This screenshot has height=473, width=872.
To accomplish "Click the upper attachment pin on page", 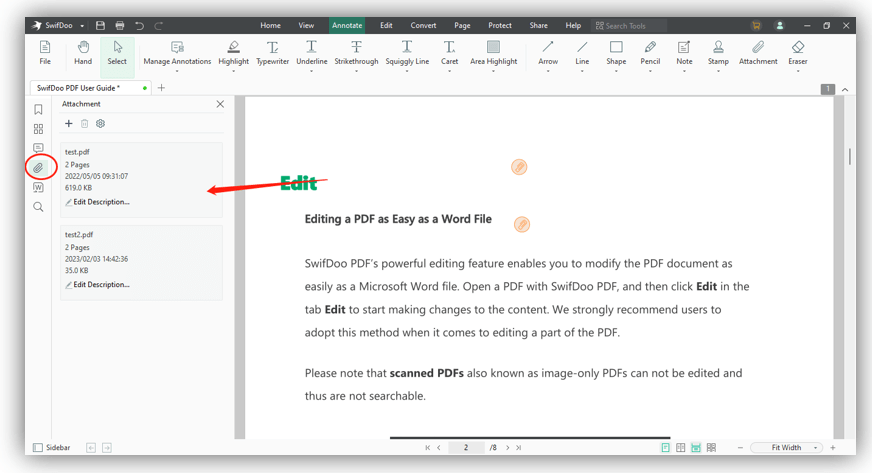I will pyautogui.click(x=519, y=167).
